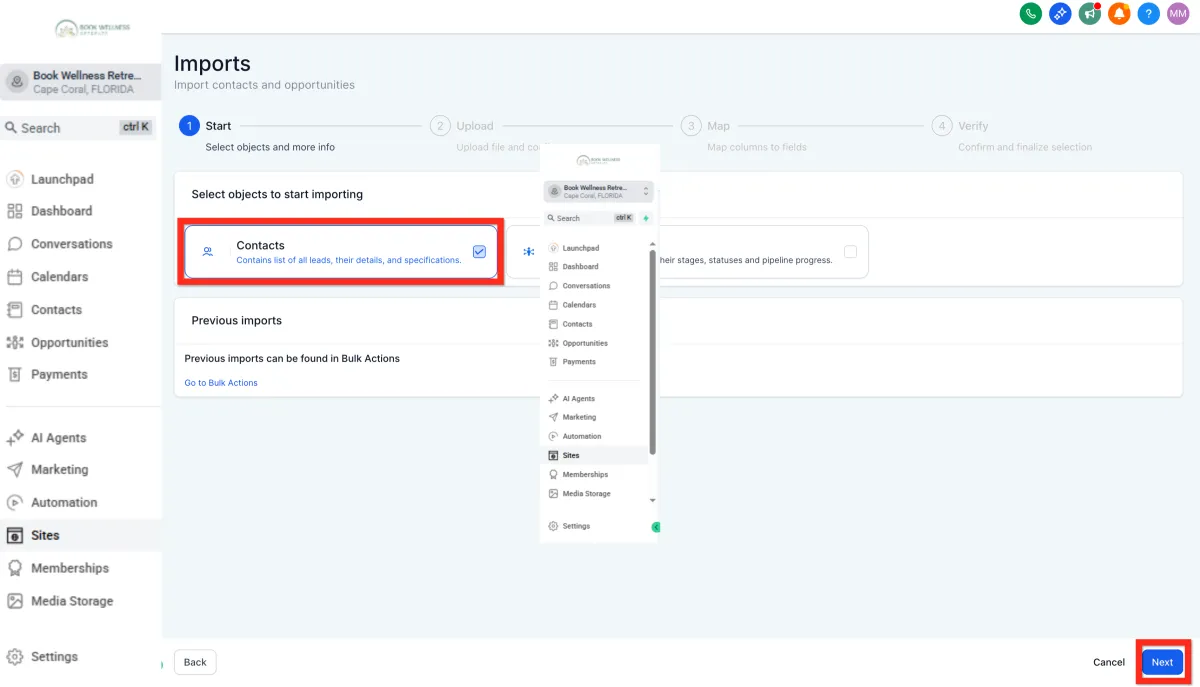
Task: Click the floating panel vertical scrollbar thumb
Action: (653, 351)
